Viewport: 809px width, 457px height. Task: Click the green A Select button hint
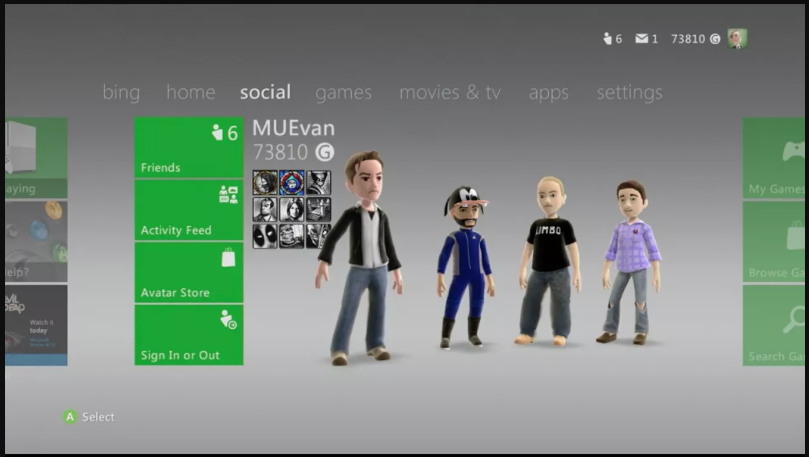[x=89, y=417]
